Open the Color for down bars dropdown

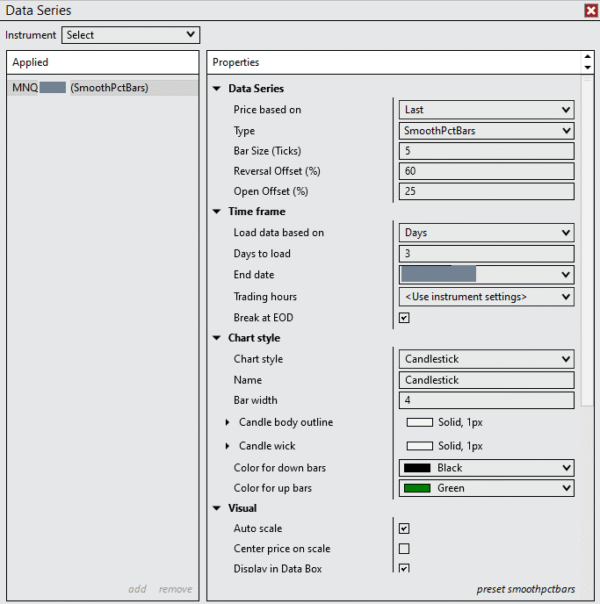[486, 468]
